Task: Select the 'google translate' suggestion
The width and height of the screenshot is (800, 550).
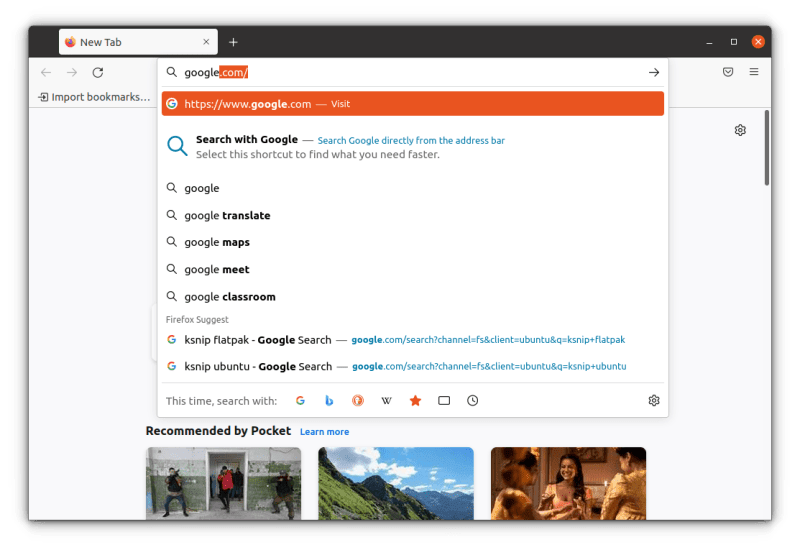Action: click(x=227, y=215)
